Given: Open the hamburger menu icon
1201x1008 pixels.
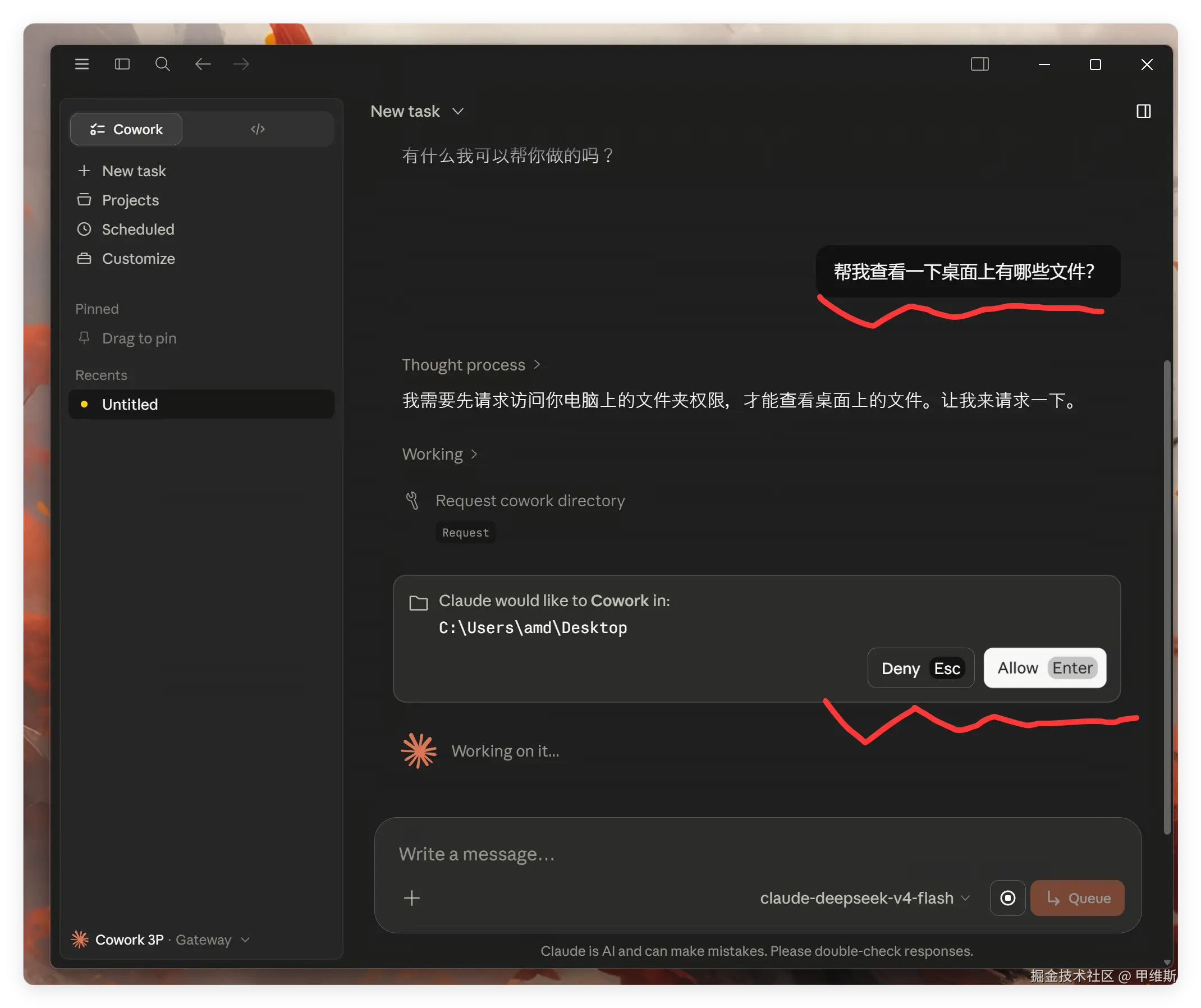Looking at the screenshot, I should (82, 64).
